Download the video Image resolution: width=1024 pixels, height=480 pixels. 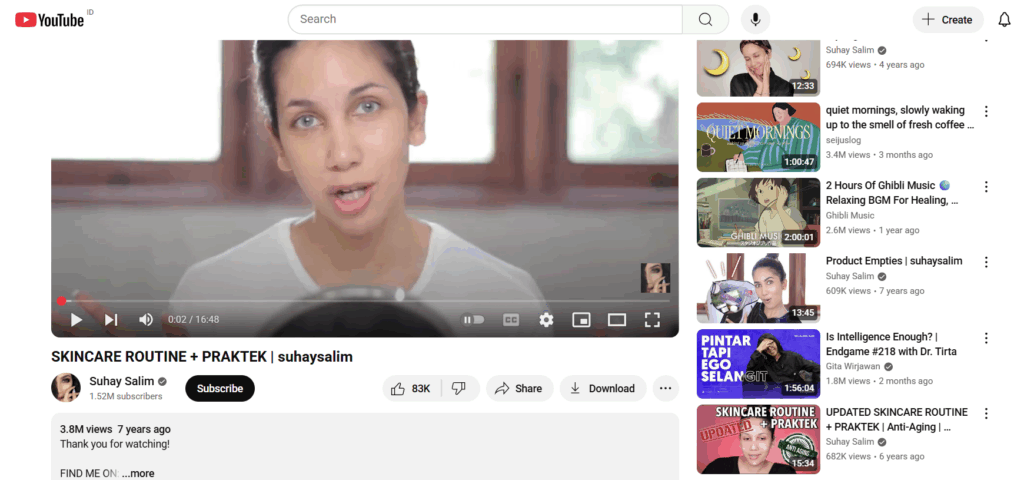603,389
